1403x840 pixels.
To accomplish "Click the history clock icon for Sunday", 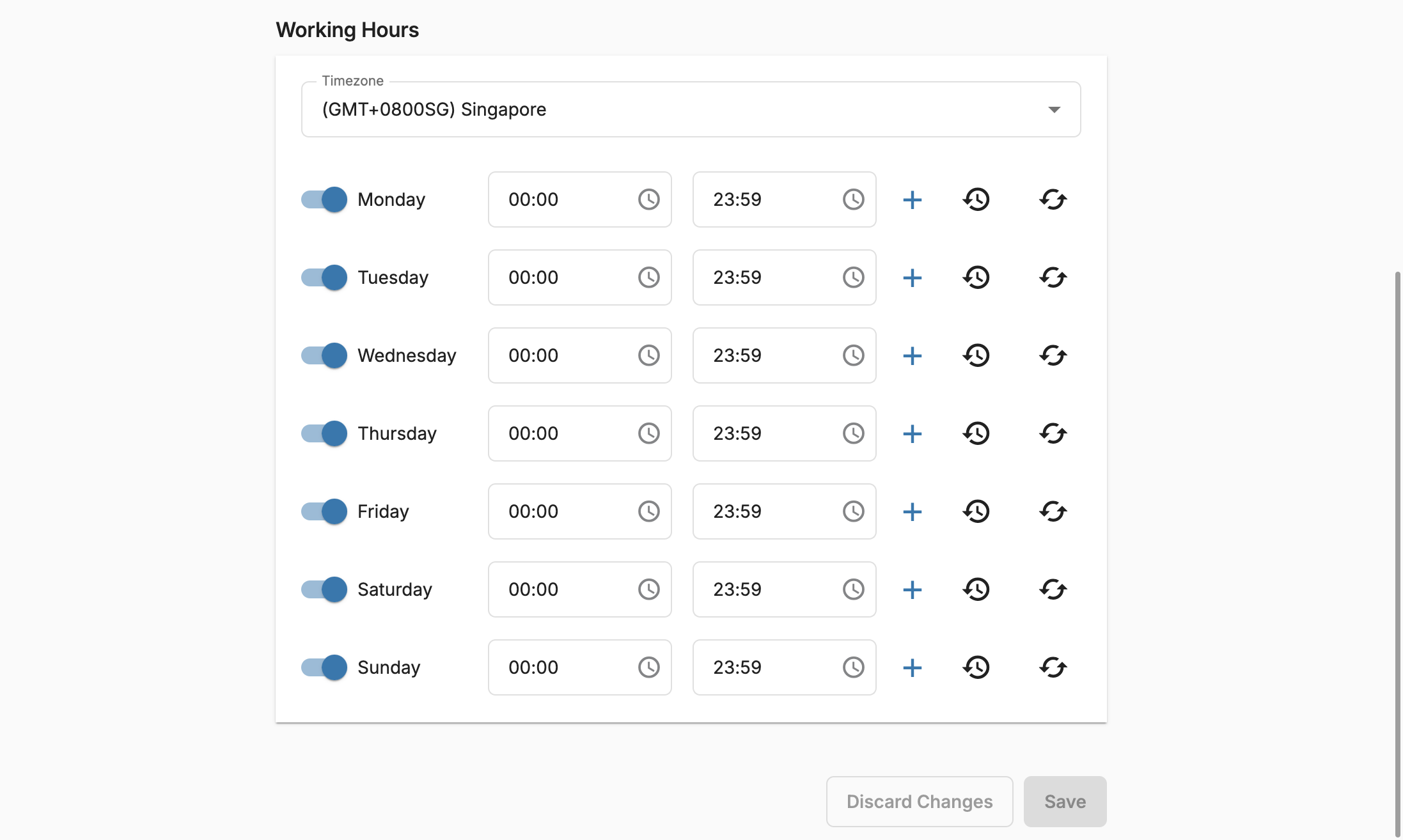I will pyautogui.click(x=976, y=667).
